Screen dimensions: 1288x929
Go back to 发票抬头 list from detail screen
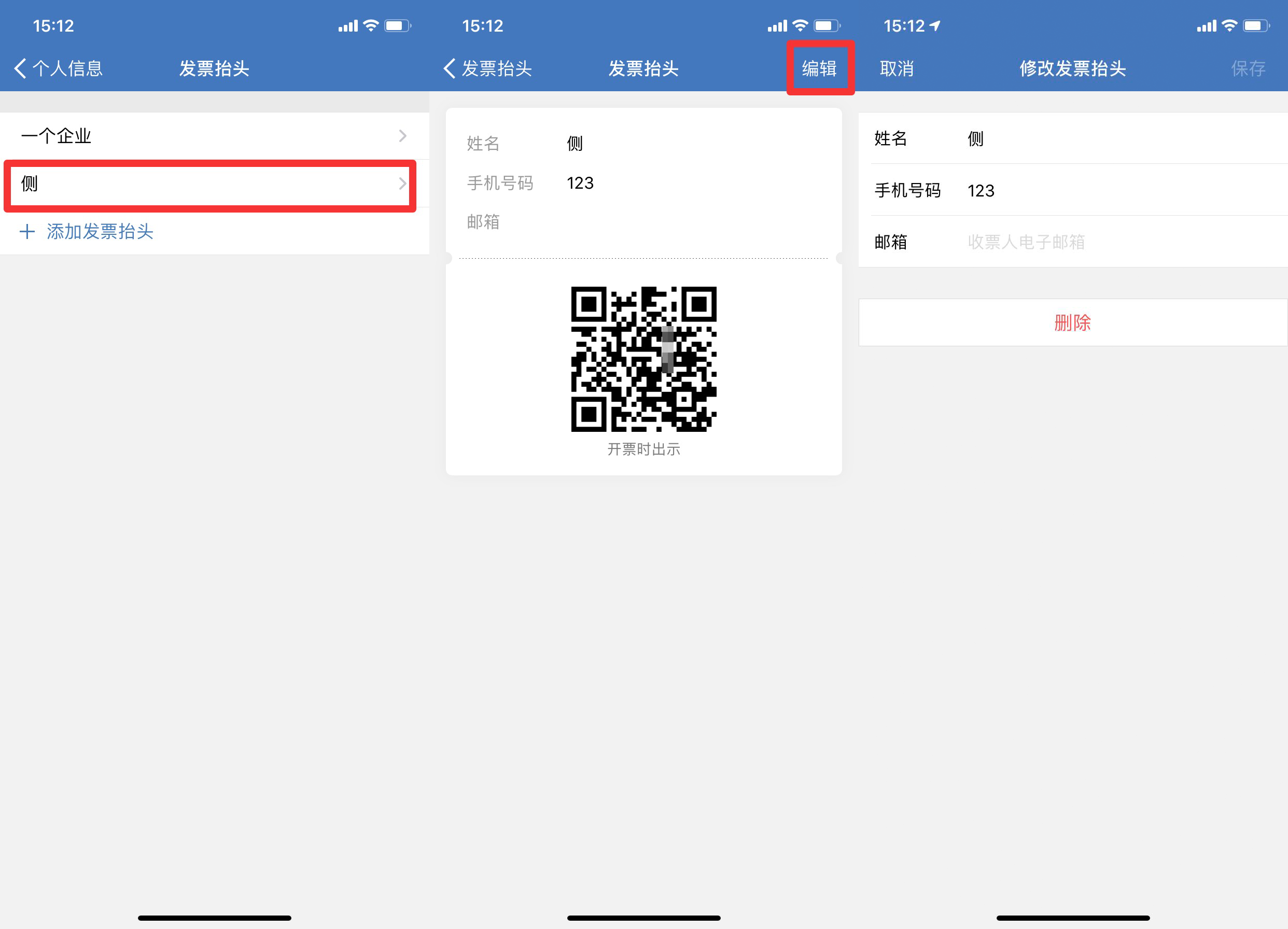coord(487,68)
